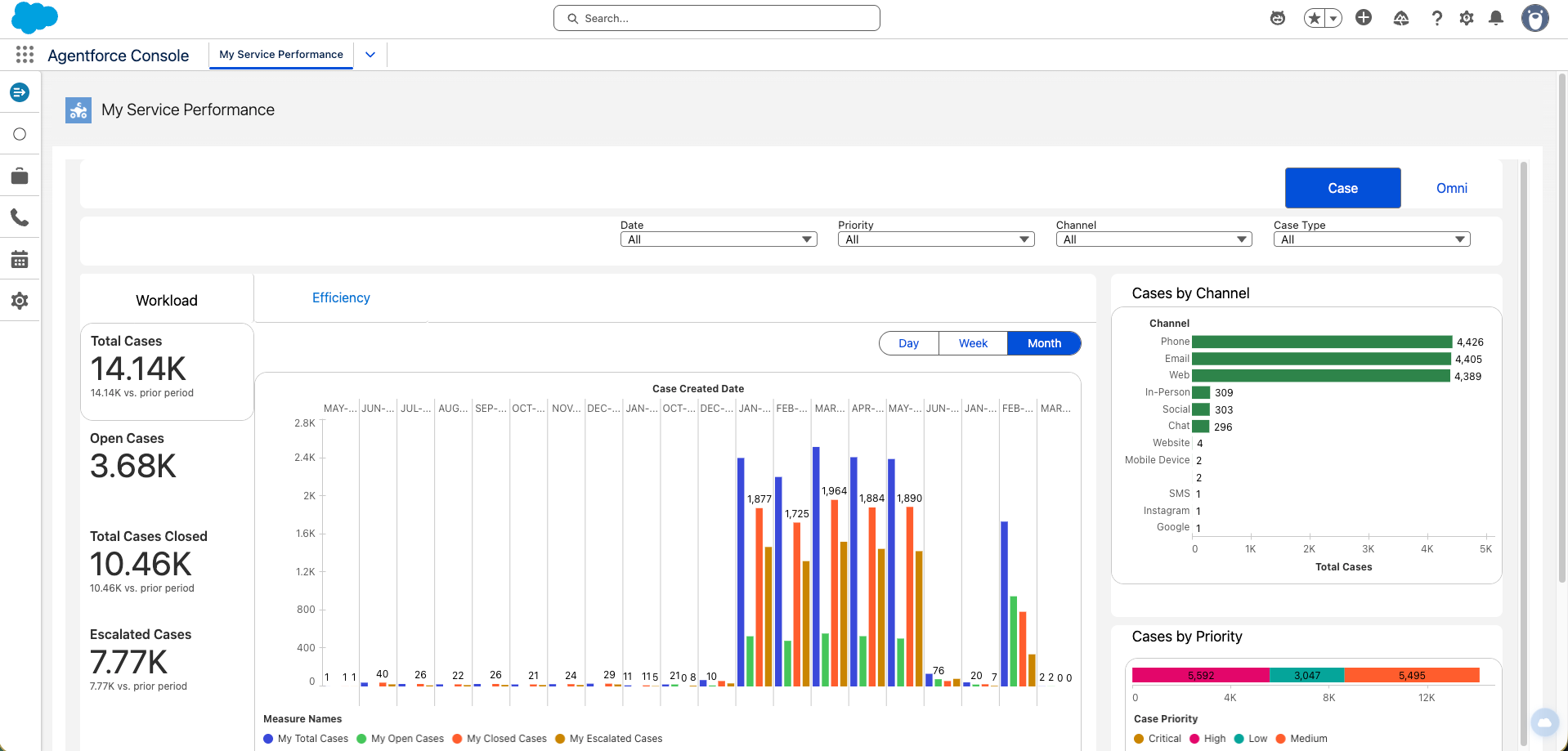1568x751 pixels.
Task: Open the calendar icon in sidebar
Action: (20, 259)
